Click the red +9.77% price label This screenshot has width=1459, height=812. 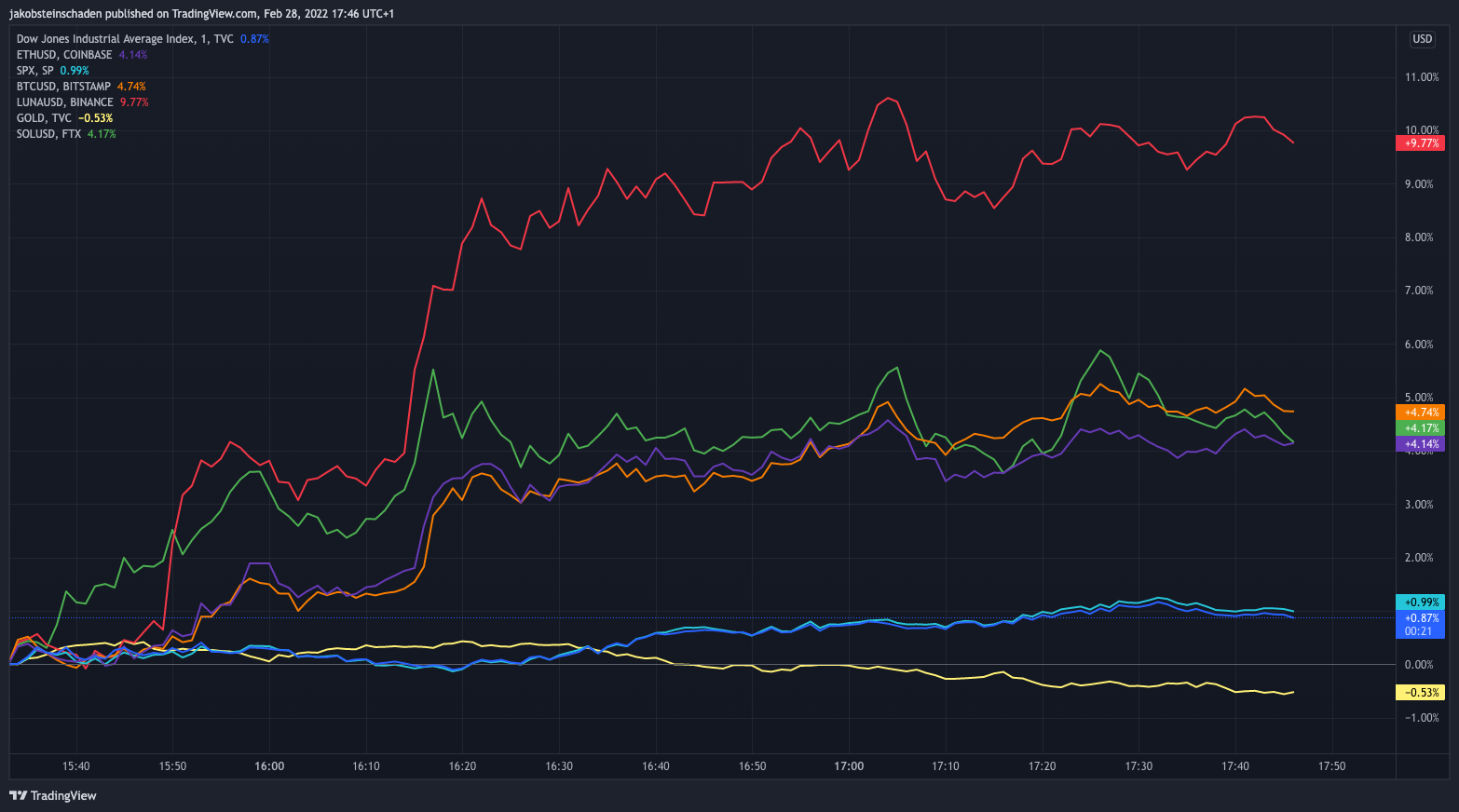pyautogui.click(x=1420, y=143)
